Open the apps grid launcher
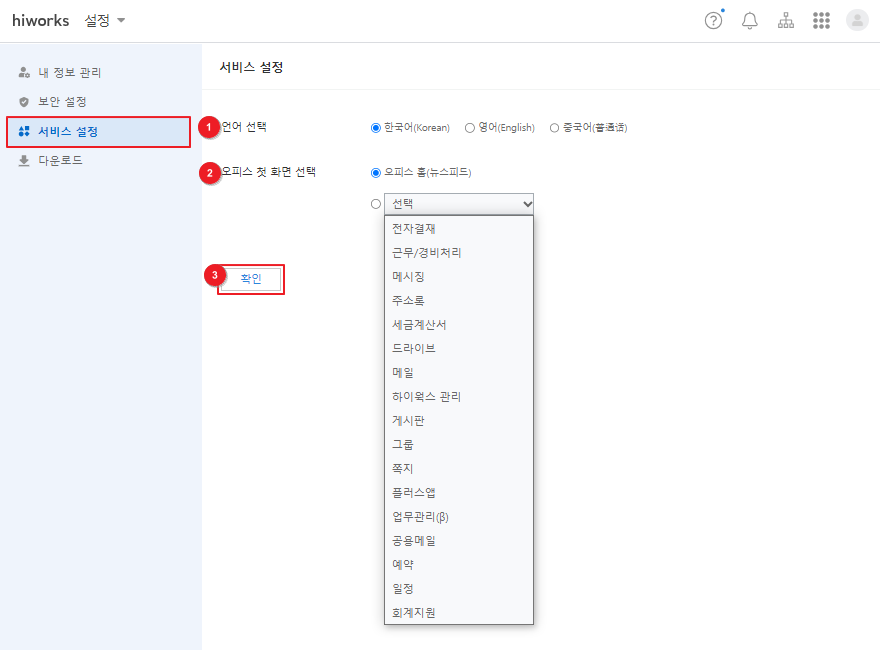The width and height of the screenshot is (880, 650). pyautogui.click(x=821, y=21)
